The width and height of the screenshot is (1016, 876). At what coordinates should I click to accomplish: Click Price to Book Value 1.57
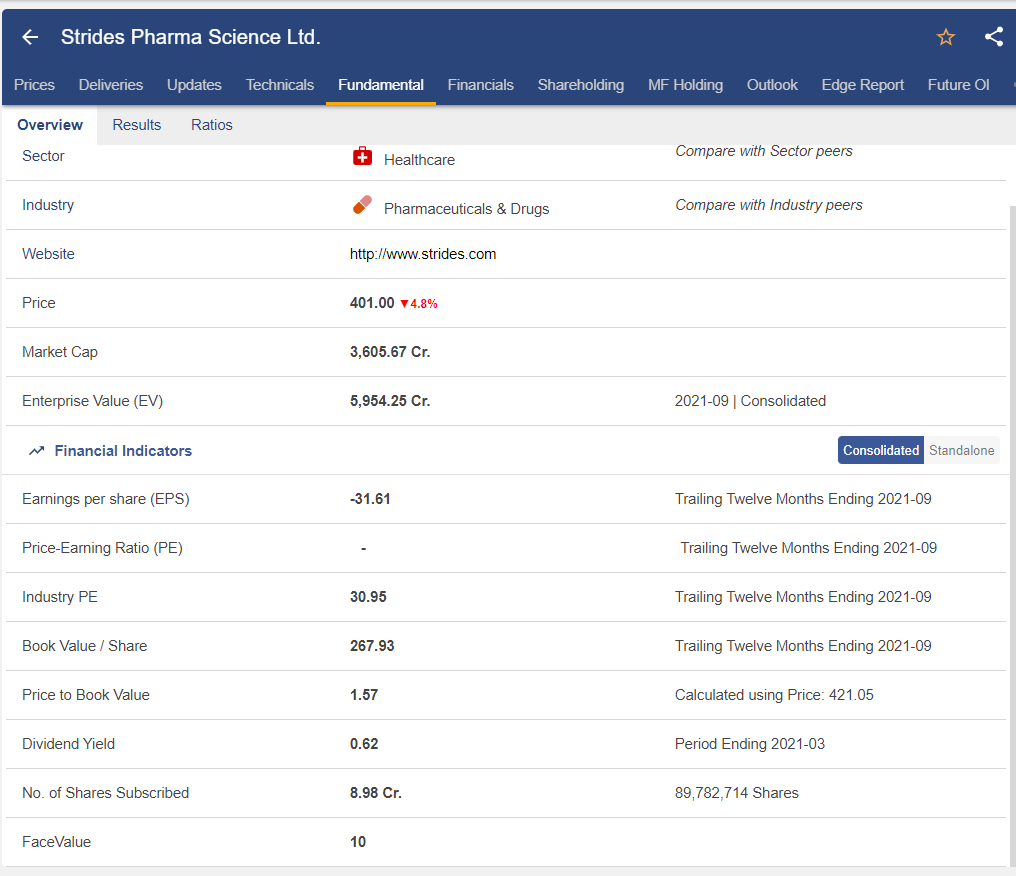pyautogui.click(x=364, y=695)
